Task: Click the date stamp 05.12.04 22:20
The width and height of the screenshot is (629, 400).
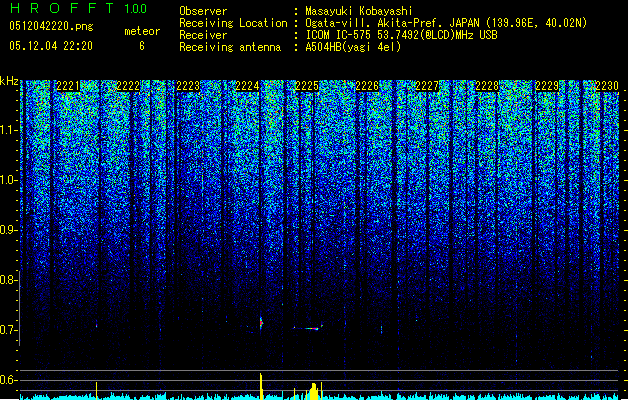Action: [x=51, y=46]
